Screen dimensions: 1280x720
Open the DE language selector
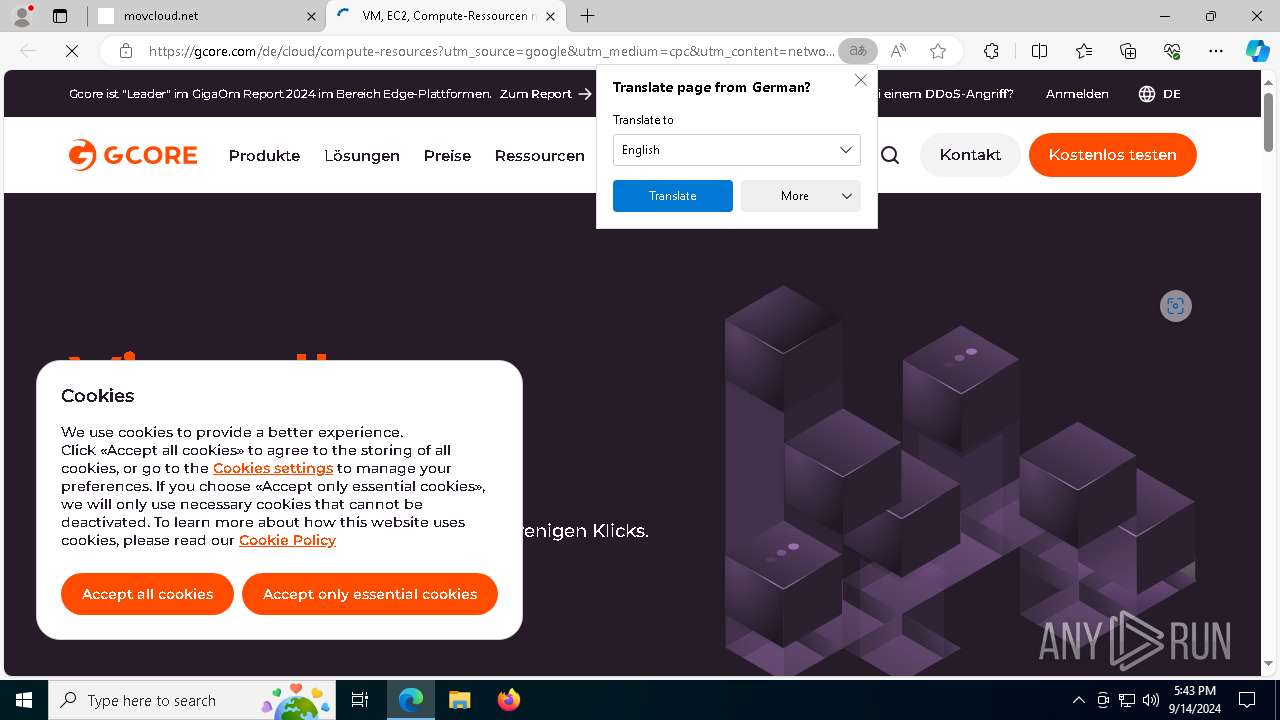coord(1160,93)
